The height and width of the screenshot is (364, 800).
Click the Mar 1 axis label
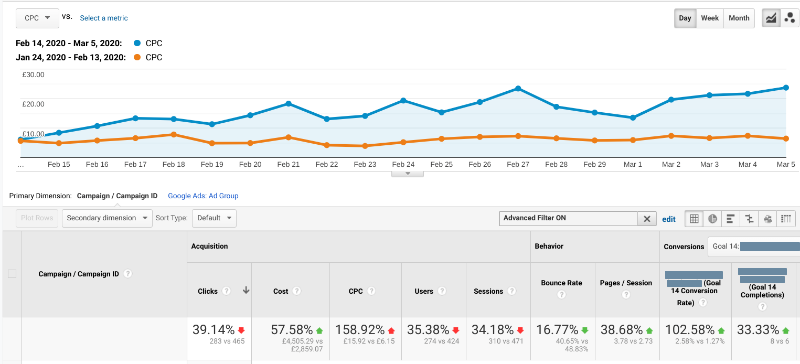click(633, 165)
